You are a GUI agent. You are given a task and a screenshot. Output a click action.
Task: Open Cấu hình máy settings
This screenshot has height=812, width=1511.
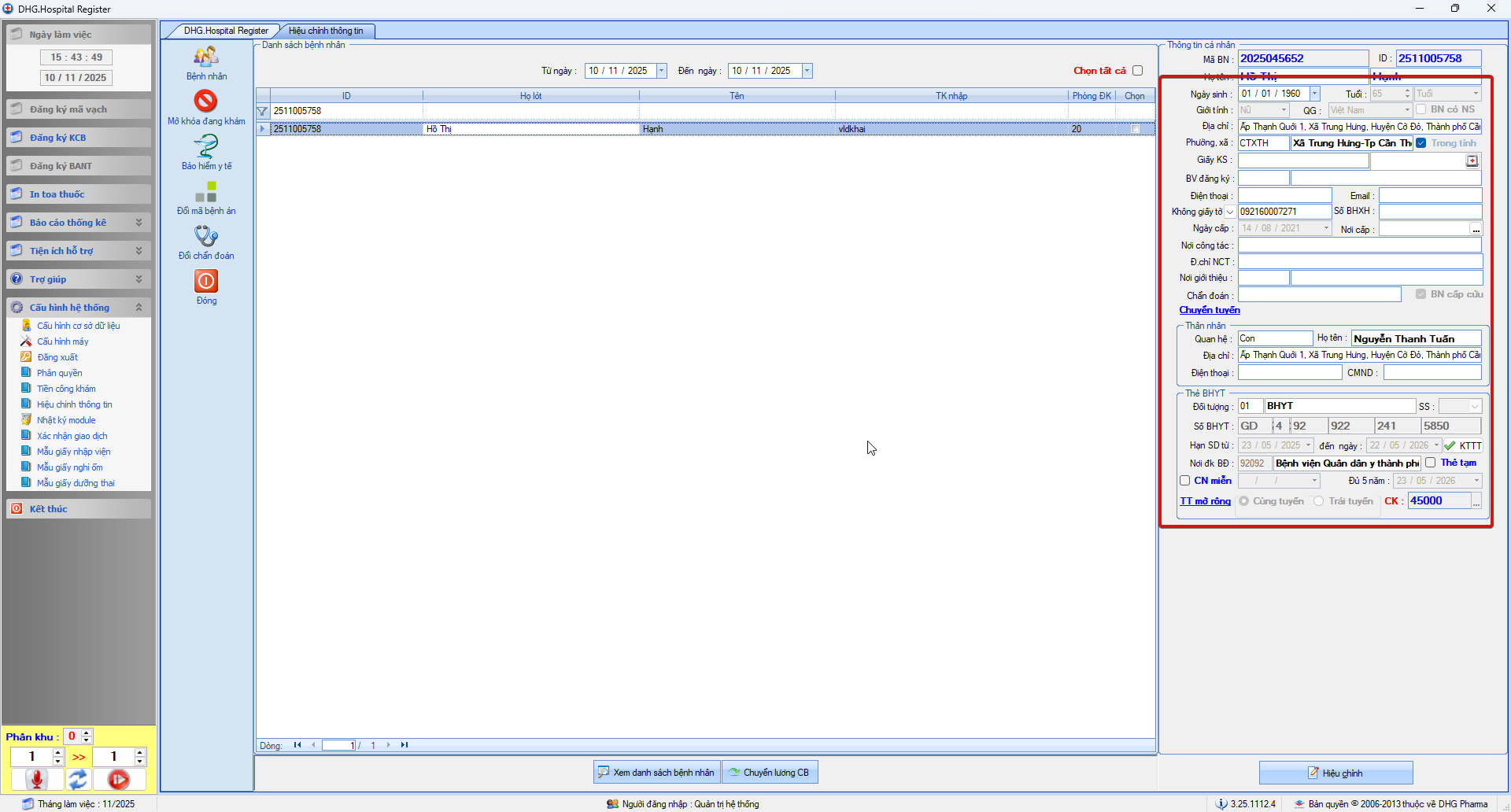[x=63, y=341]
